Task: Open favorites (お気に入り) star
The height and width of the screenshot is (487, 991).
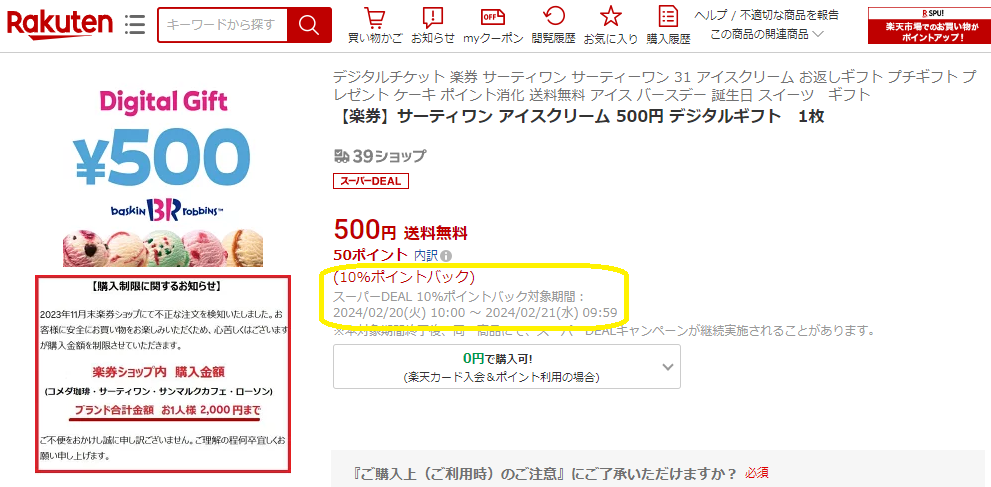Action: click(611, 26)
